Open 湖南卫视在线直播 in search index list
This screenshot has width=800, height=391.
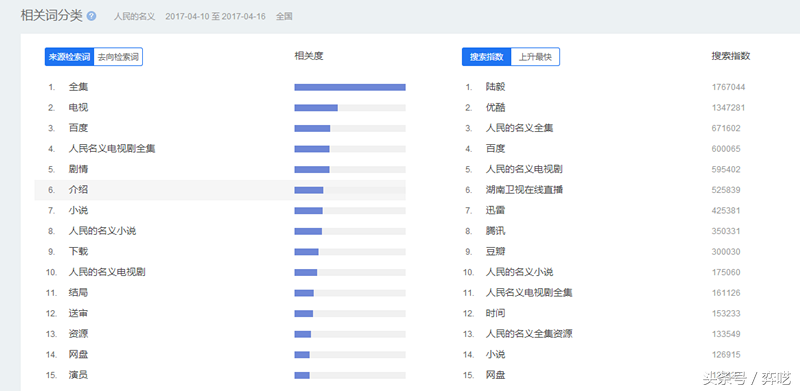524,190
